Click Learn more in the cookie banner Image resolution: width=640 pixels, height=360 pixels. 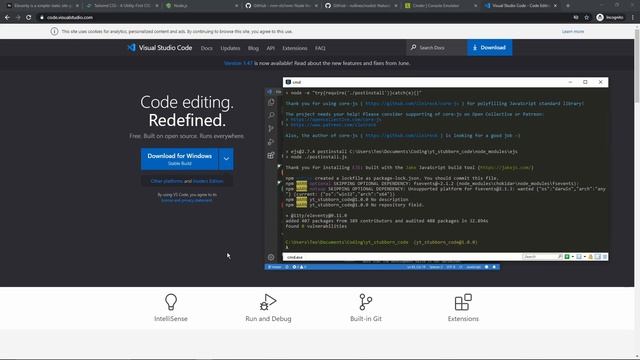pos(573,31)
